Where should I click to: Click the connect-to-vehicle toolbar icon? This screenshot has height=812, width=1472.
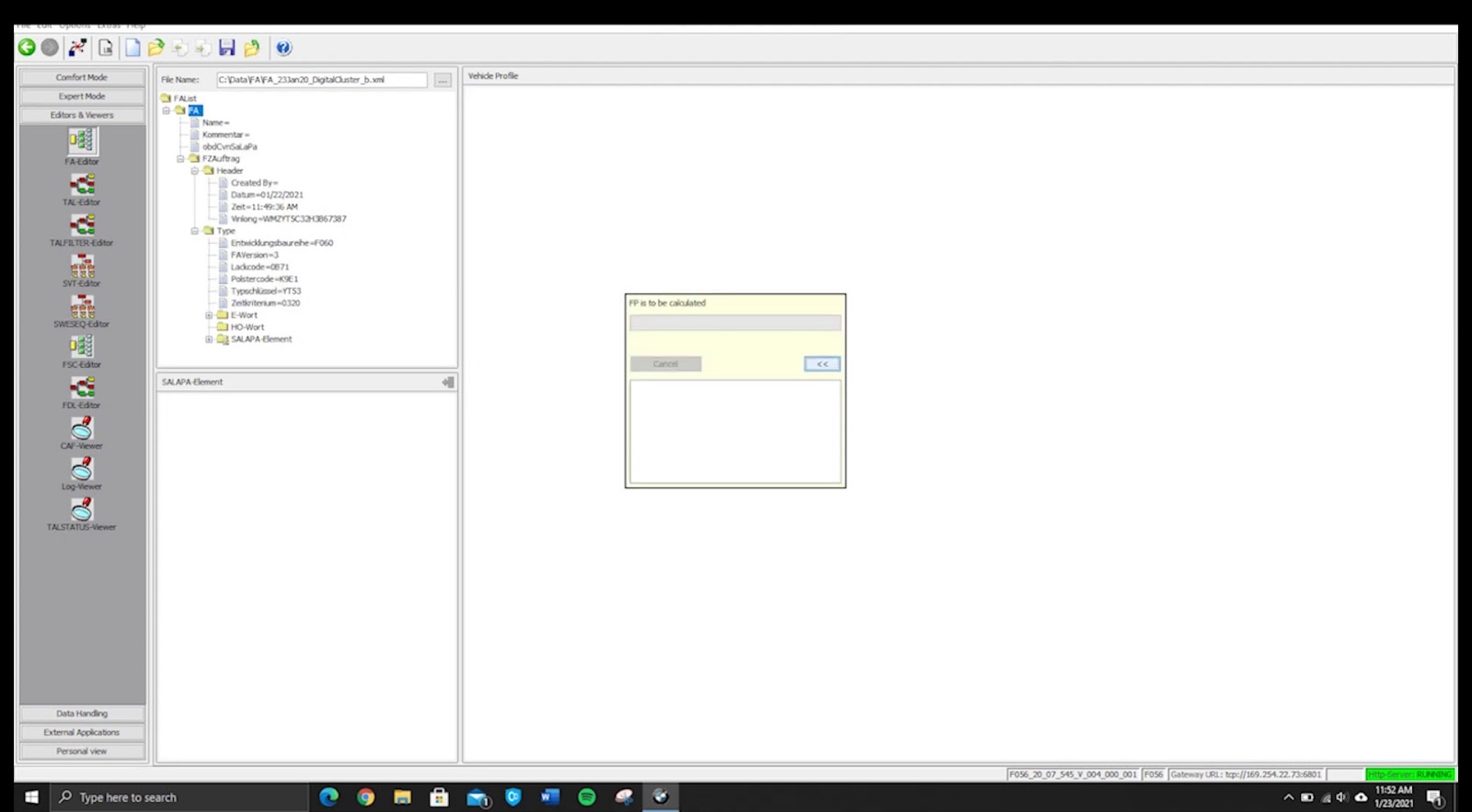tap(77, 48)
